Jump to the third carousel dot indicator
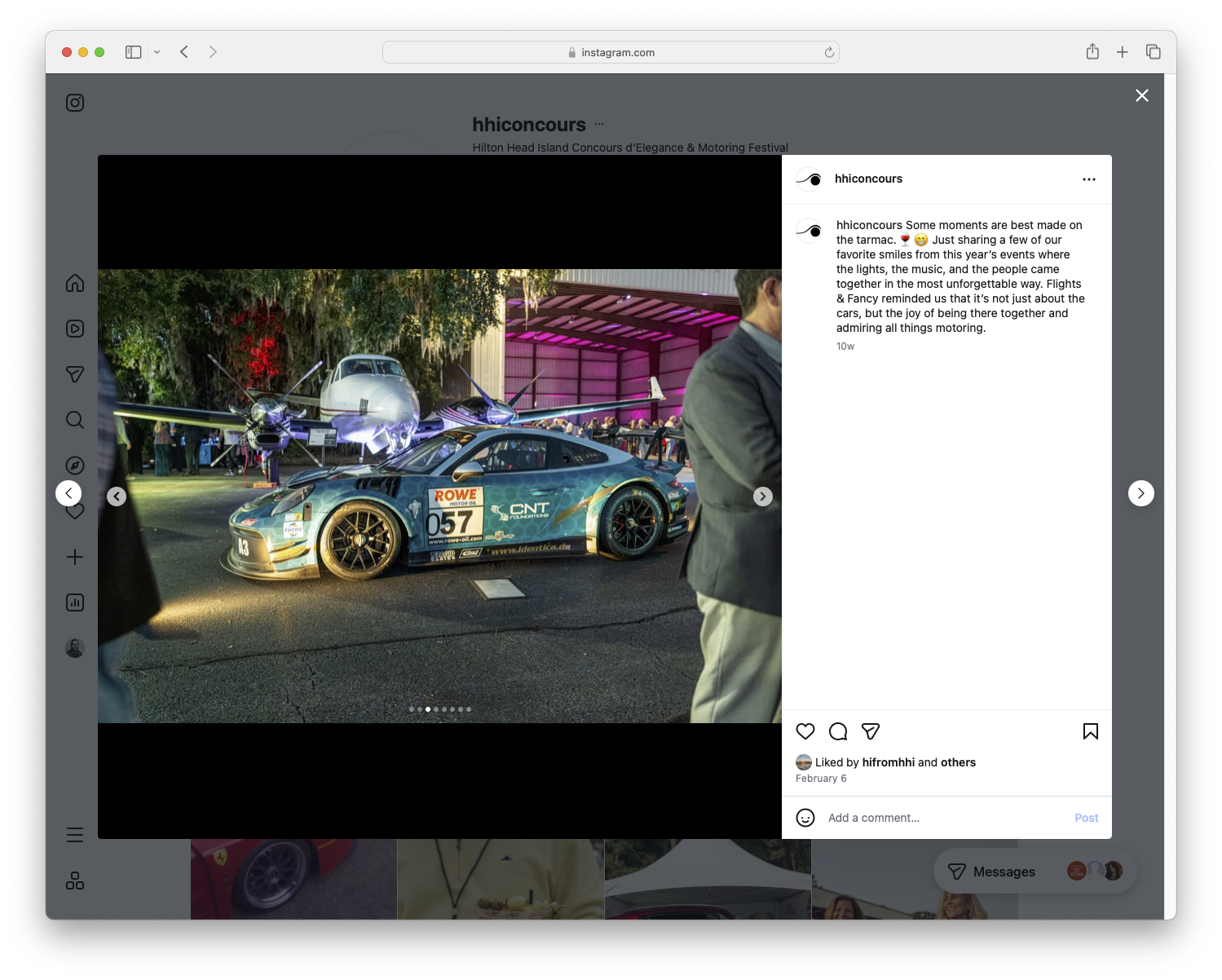Screen dimensions: 1222x980 click(428, 709)
